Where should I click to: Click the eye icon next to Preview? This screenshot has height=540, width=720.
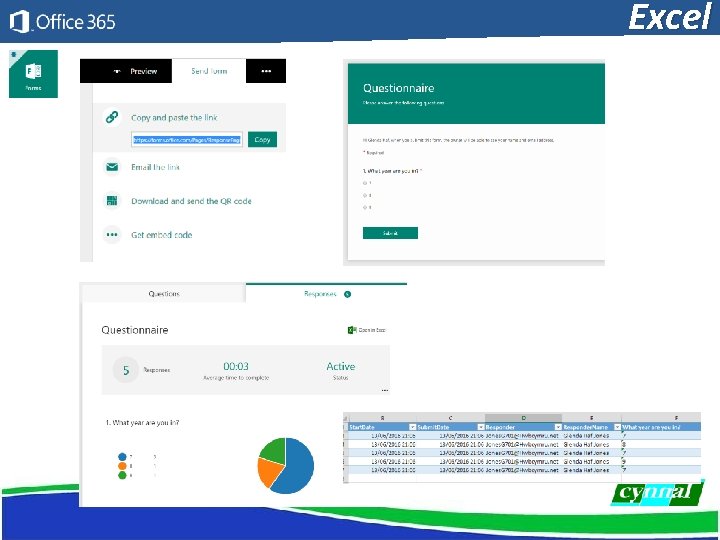[118, 71]
